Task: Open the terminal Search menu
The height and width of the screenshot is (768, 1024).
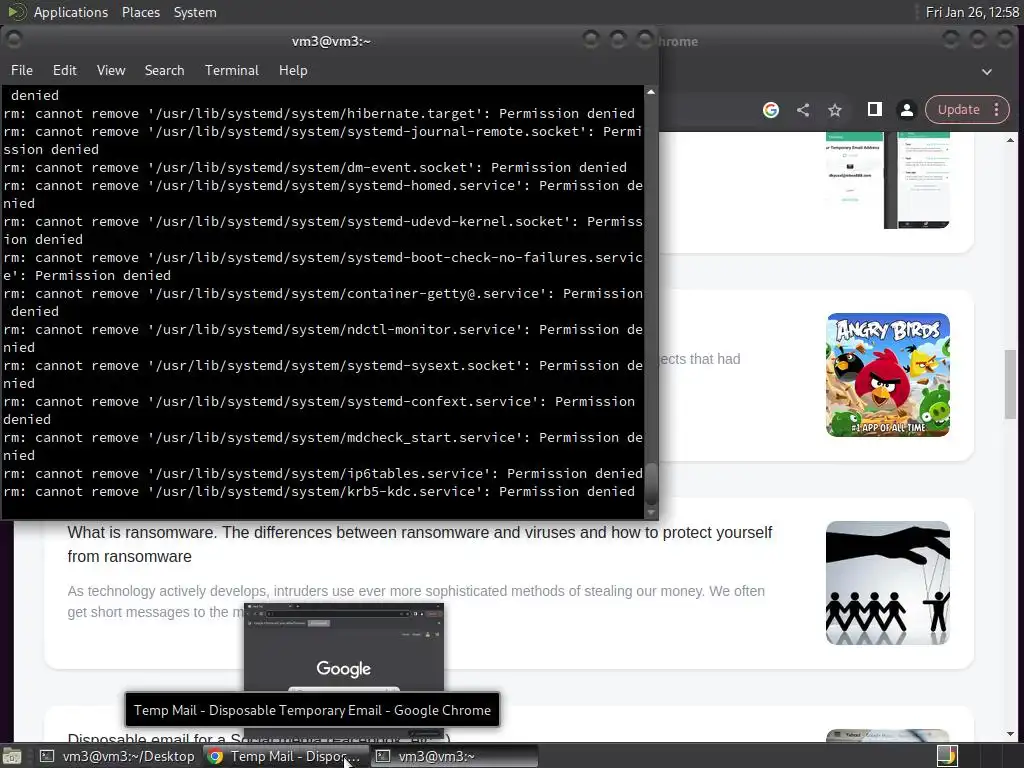Action: click(164, 70)
